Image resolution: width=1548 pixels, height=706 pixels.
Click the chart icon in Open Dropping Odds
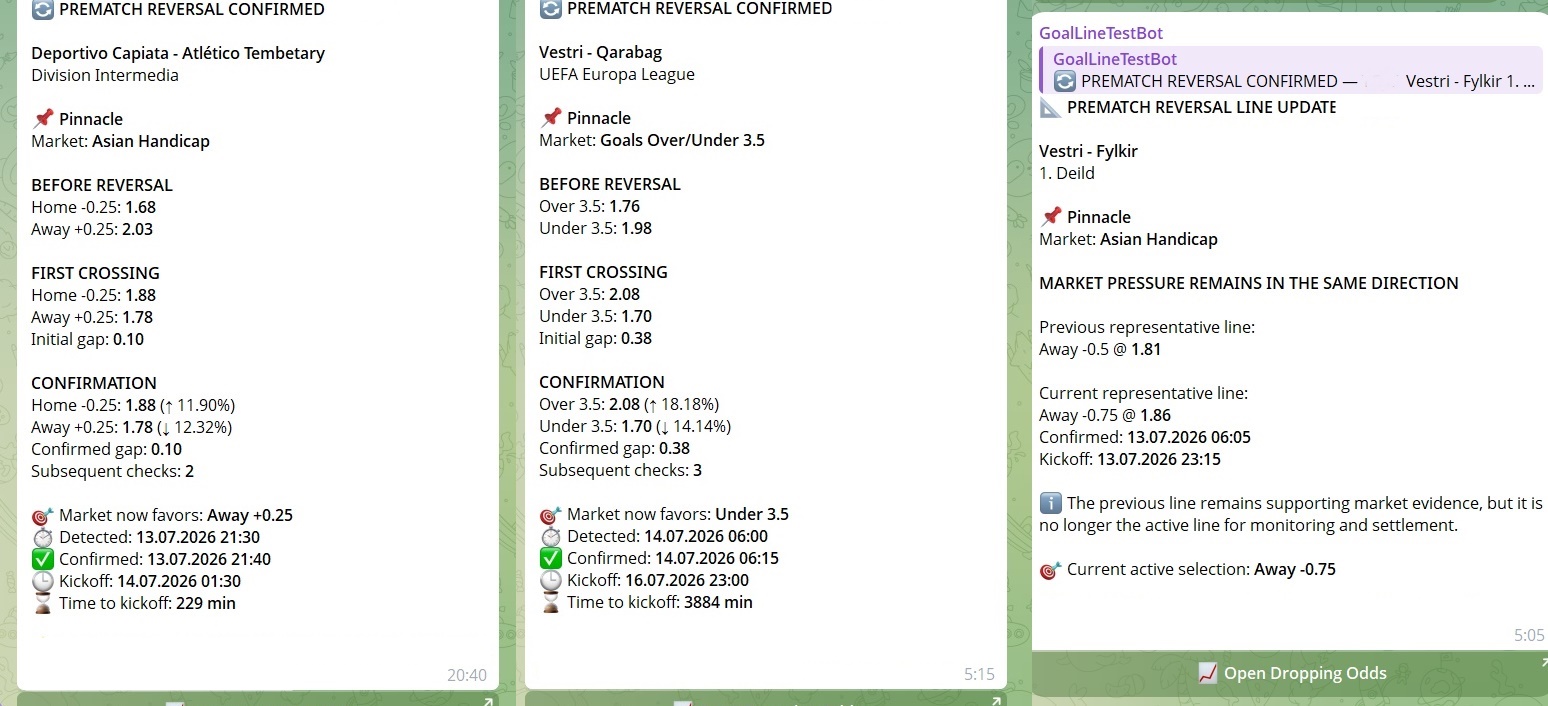(x=1207, y=673)
